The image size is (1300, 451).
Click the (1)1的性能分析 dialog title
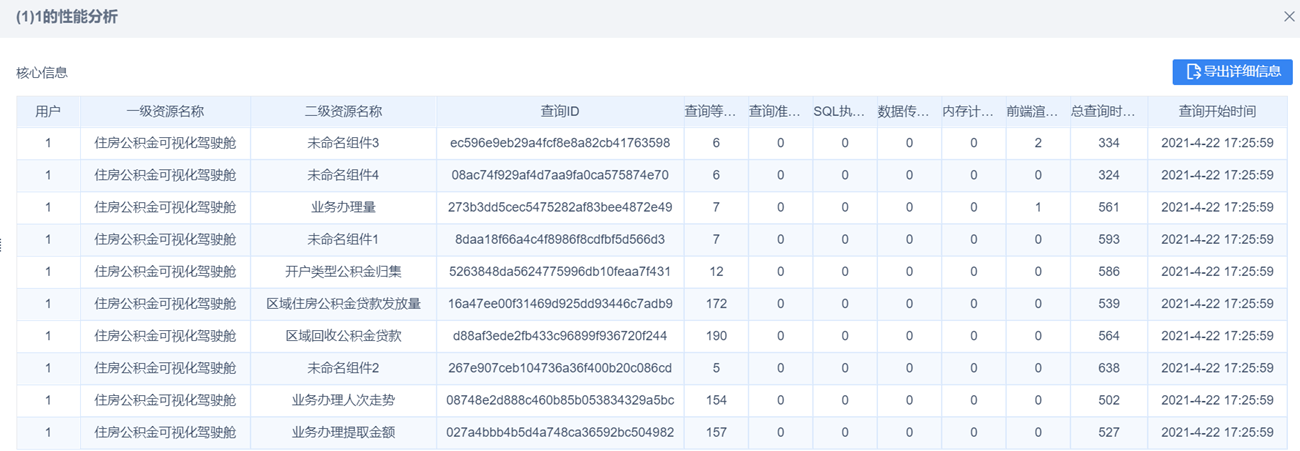tap(67, 16)
